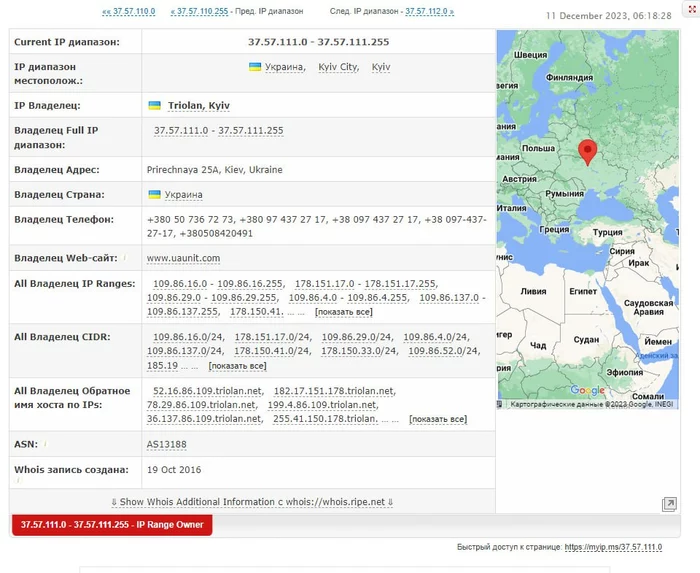Open CIDR 178.150.33.0/24 link

(358, 351)
